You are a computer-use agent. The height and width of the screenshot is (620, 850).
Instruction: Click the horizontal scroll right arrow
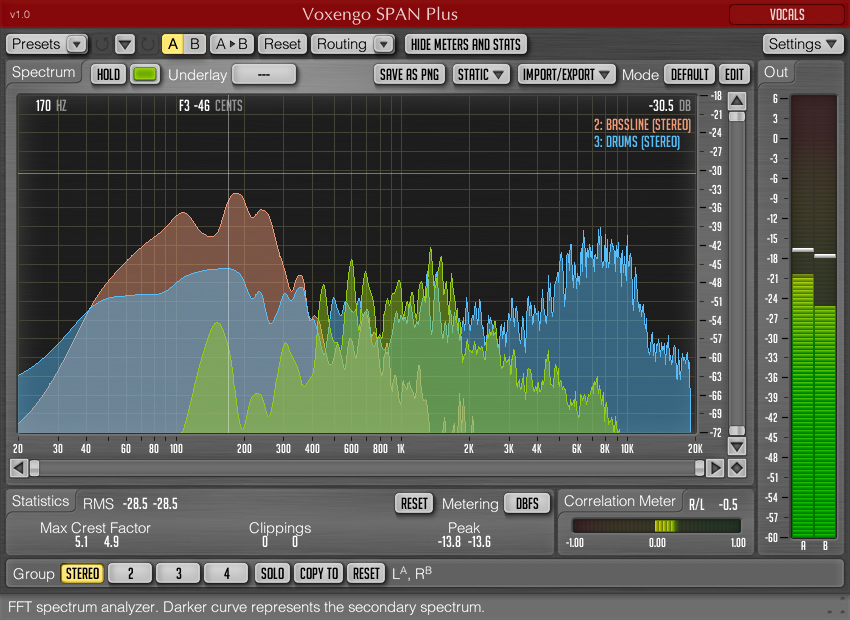coord(715,468)
